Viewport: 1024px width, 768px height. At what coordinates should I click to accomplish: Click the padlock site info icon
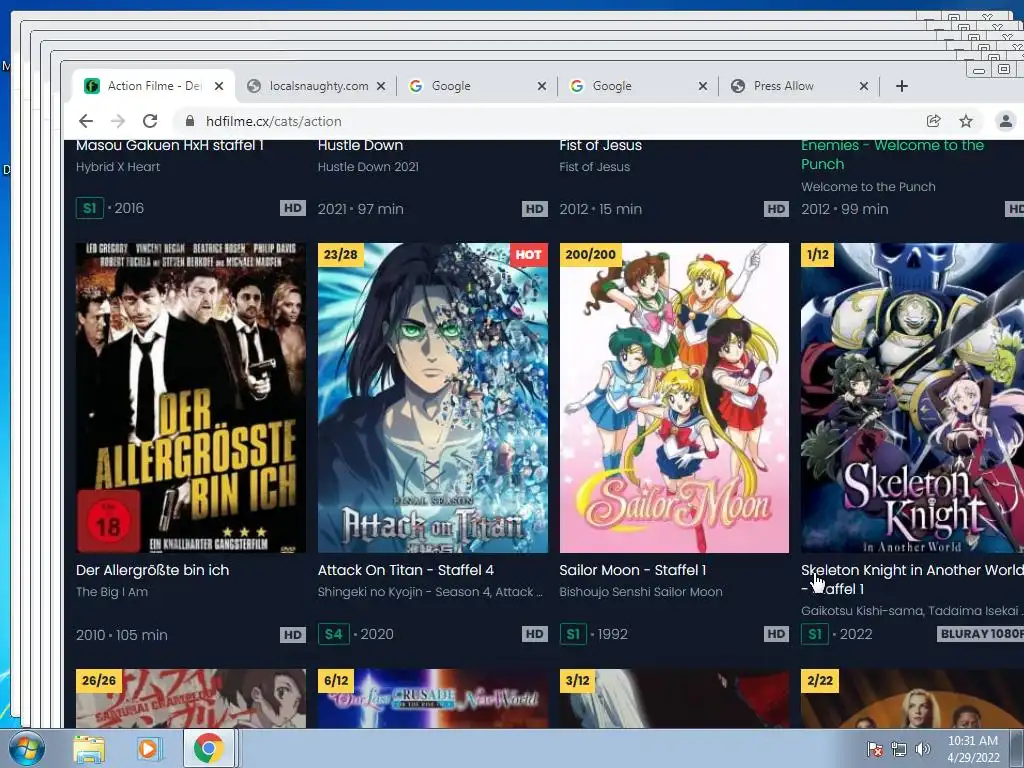click(x=190, y=121)
